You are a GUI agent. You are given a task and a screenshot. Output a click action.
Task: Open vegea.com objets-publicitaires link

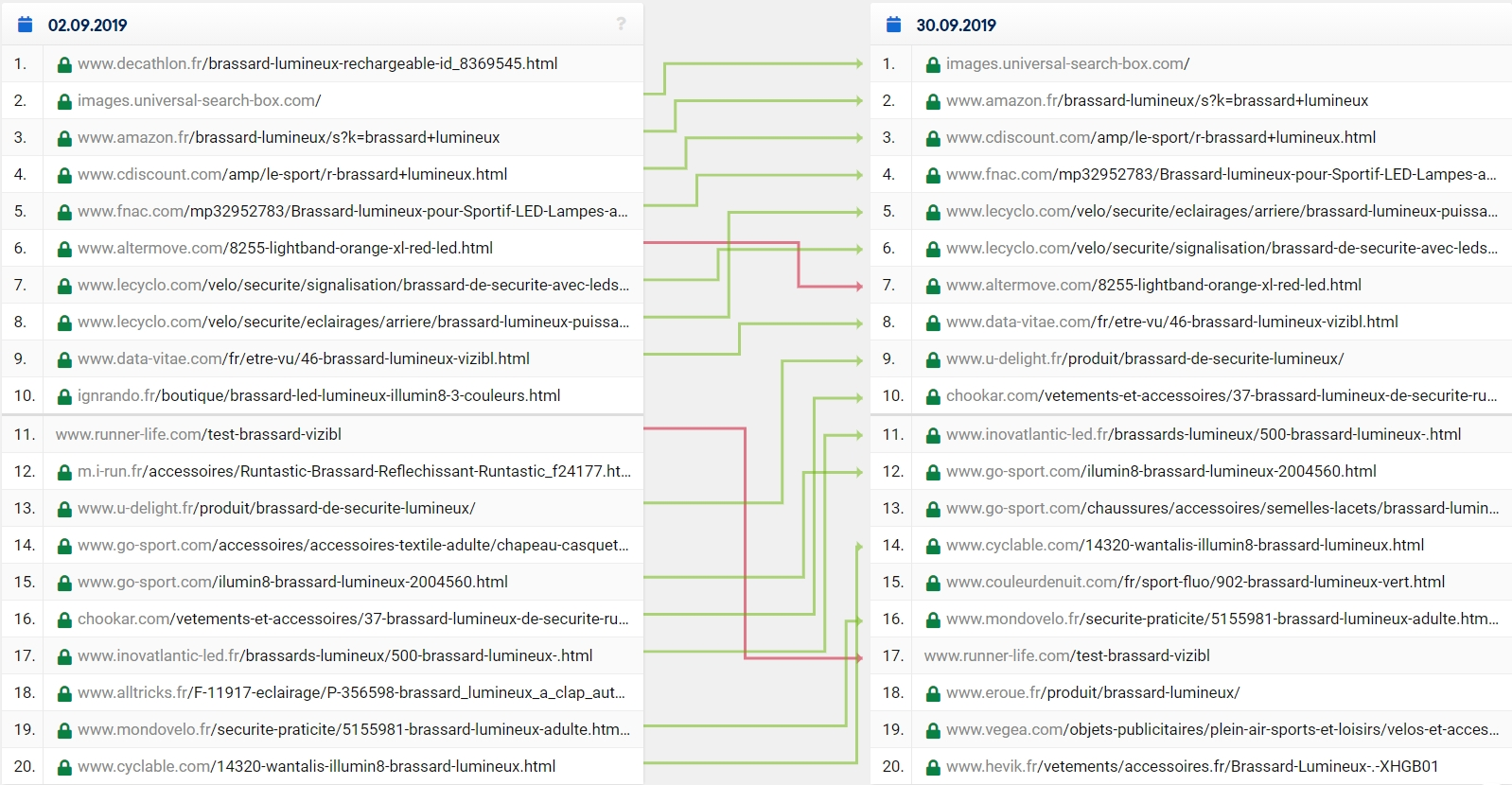coord(1222,729)
